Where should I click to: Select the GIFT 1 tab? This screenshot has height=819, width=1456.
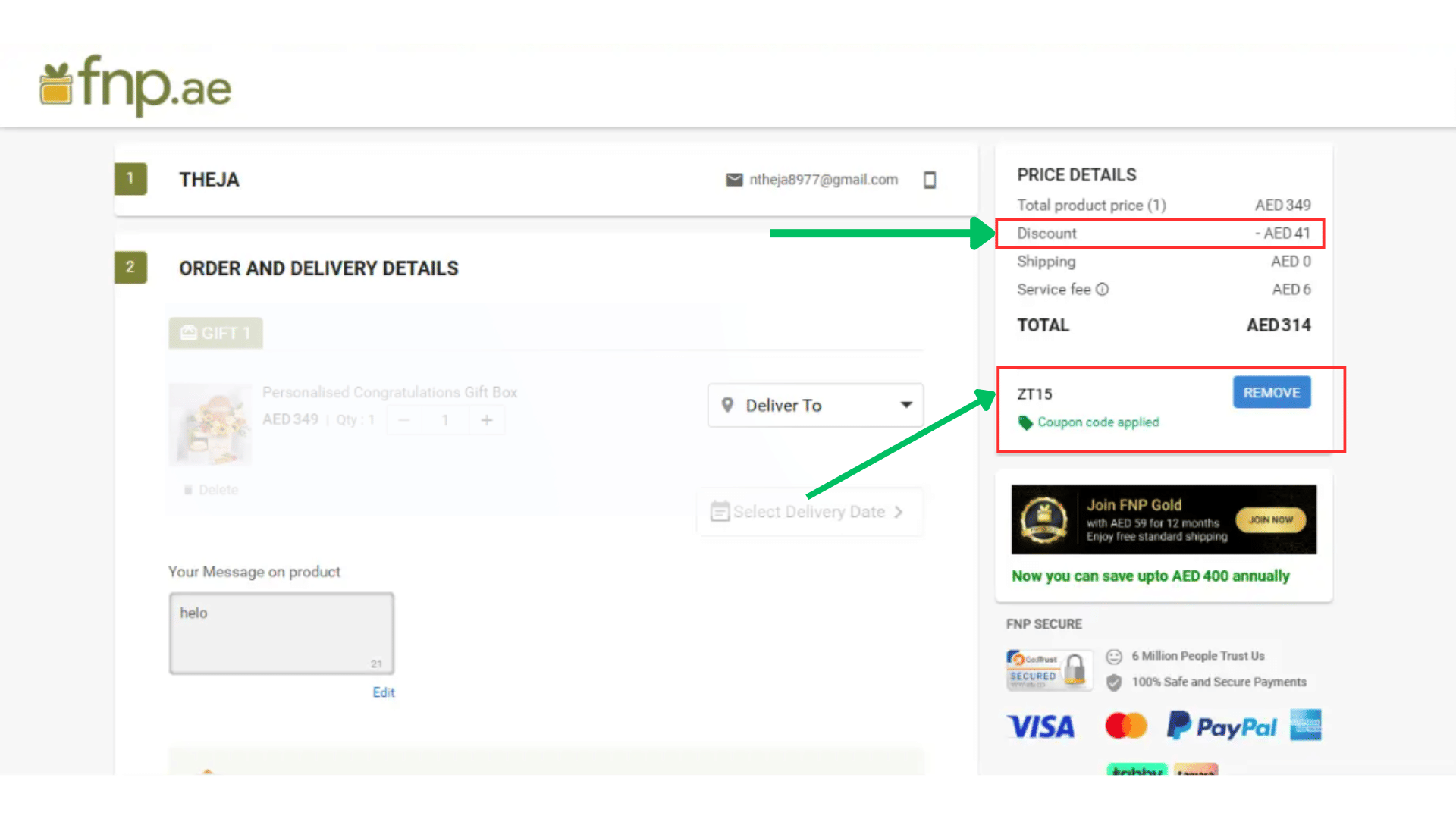pyautogui.click(x=215, y=333)
